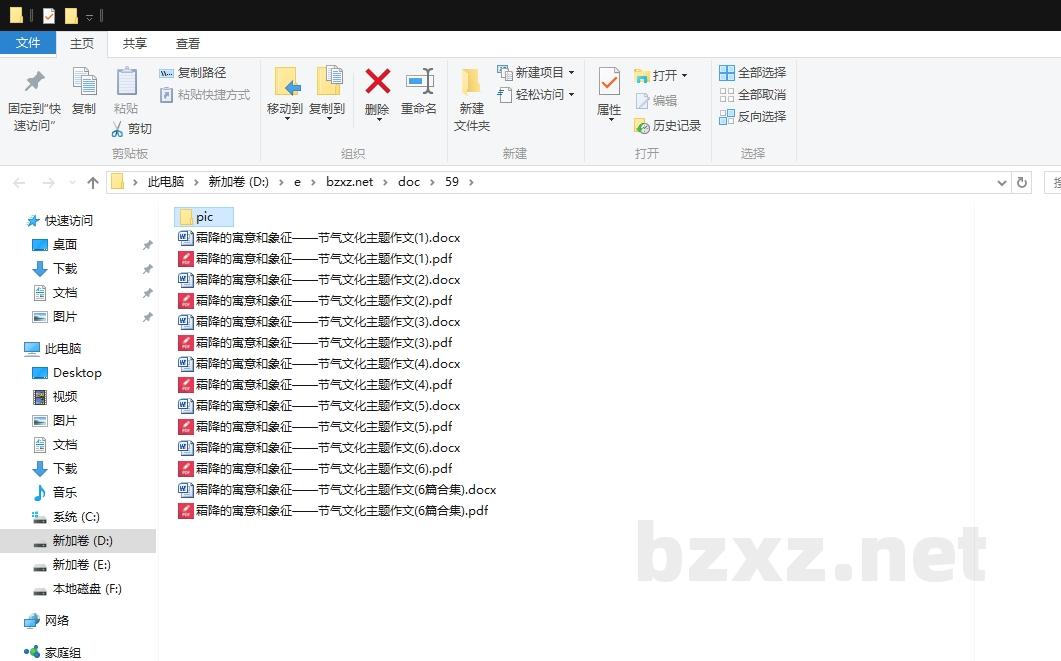Click the up-directory arrow in navigation bar
Image resolution: width=1061 pixels, height=661 pixels.
coord(93,182)
